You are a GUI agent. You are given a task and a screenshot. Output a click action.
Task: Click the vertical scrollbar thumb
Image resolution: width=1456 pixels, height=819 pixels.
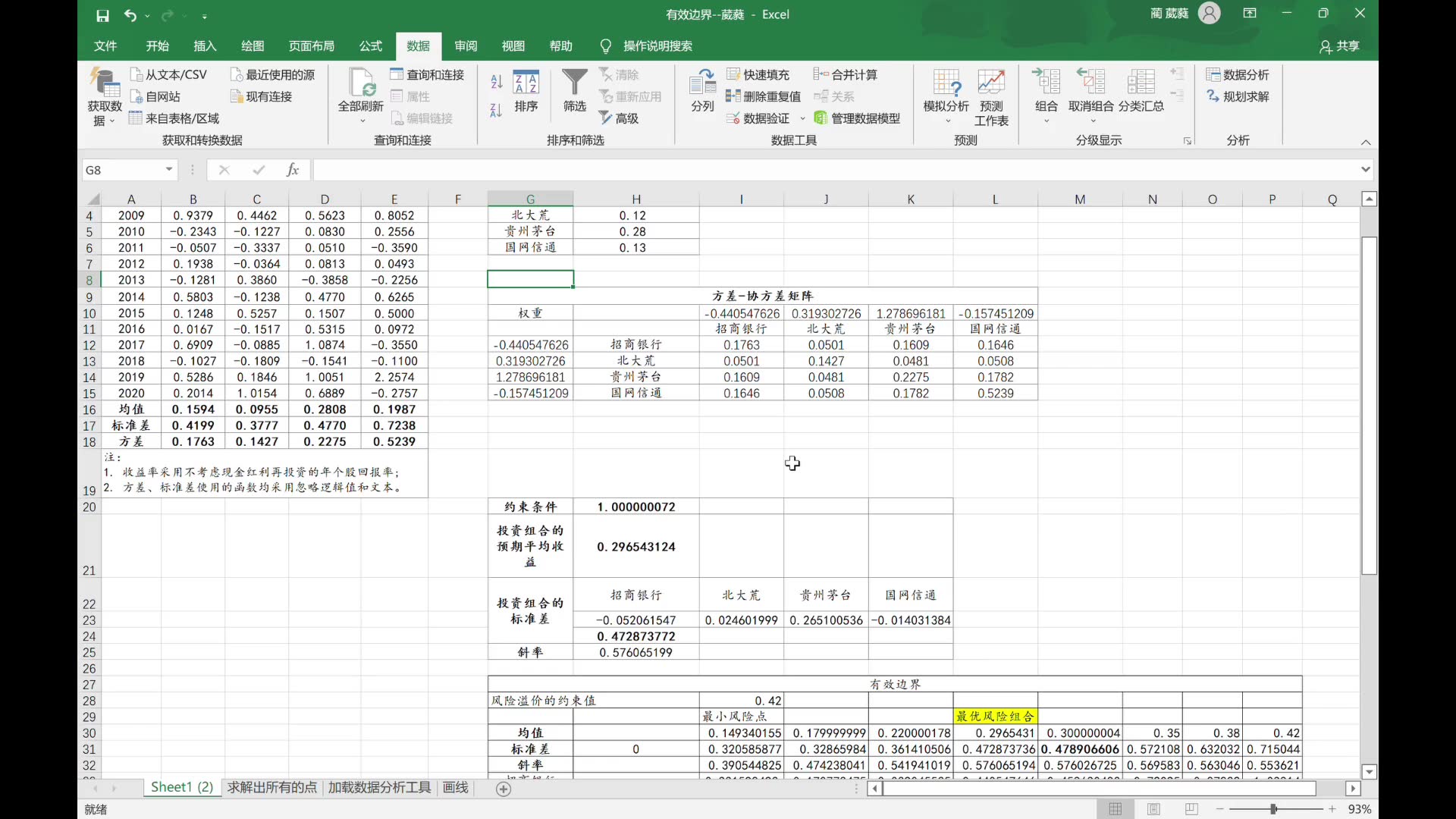click(1369, 406)
